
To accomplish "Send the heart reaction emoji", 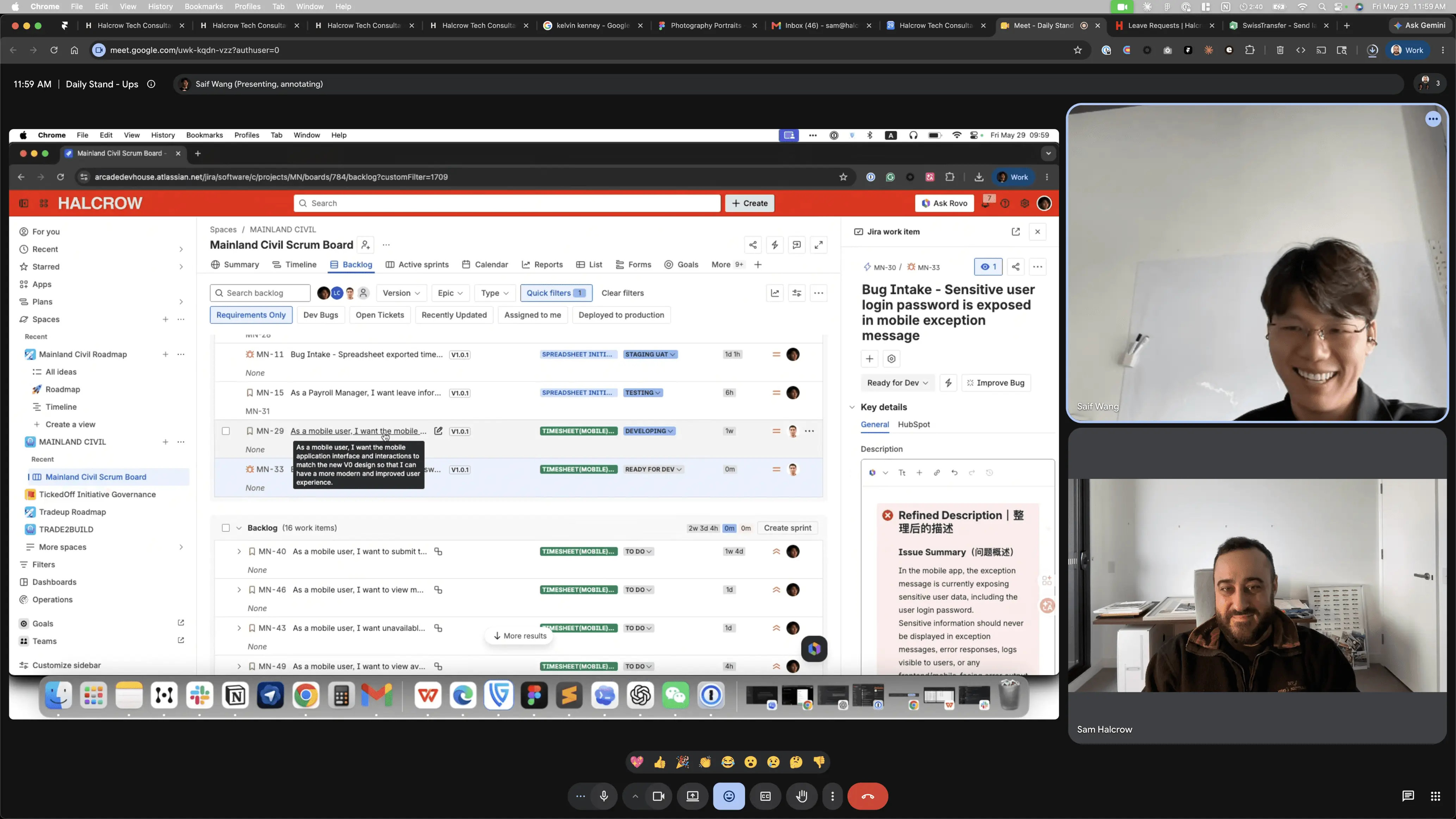I will (637, 762).
